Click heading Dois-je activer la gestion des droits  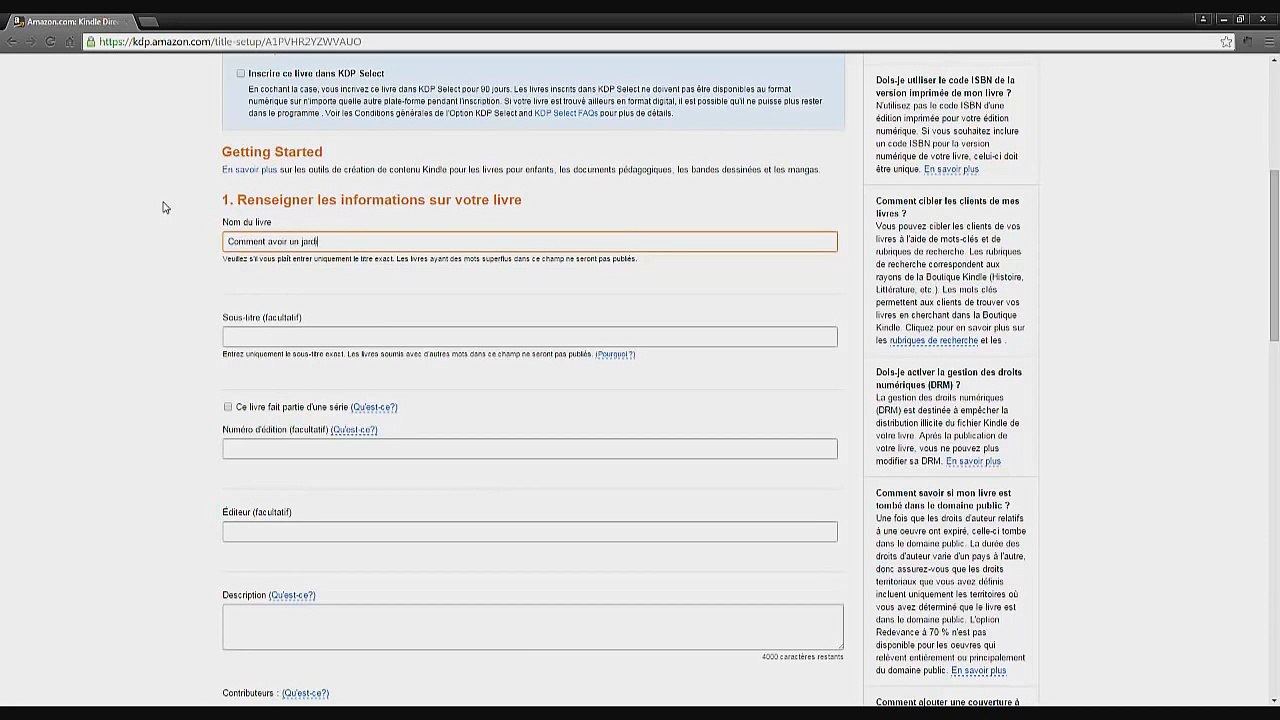[949, 378]
